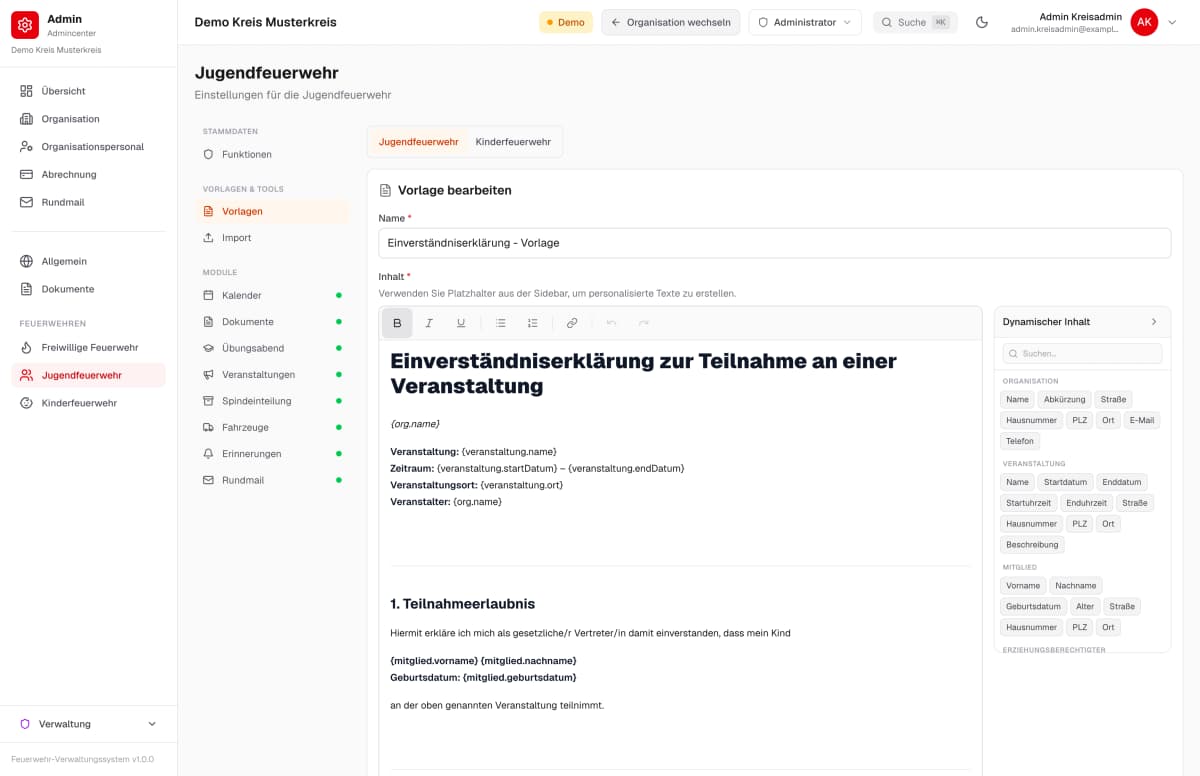Open the Administrator role dropdown
This screenshot has height=776, width=1200.
805,22
